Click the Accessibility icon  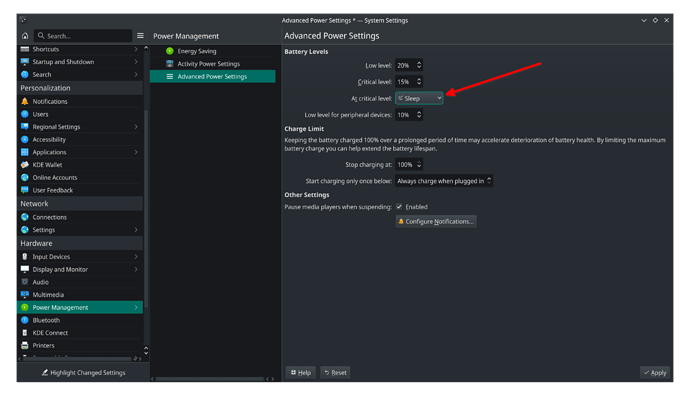tap(25, 140)
